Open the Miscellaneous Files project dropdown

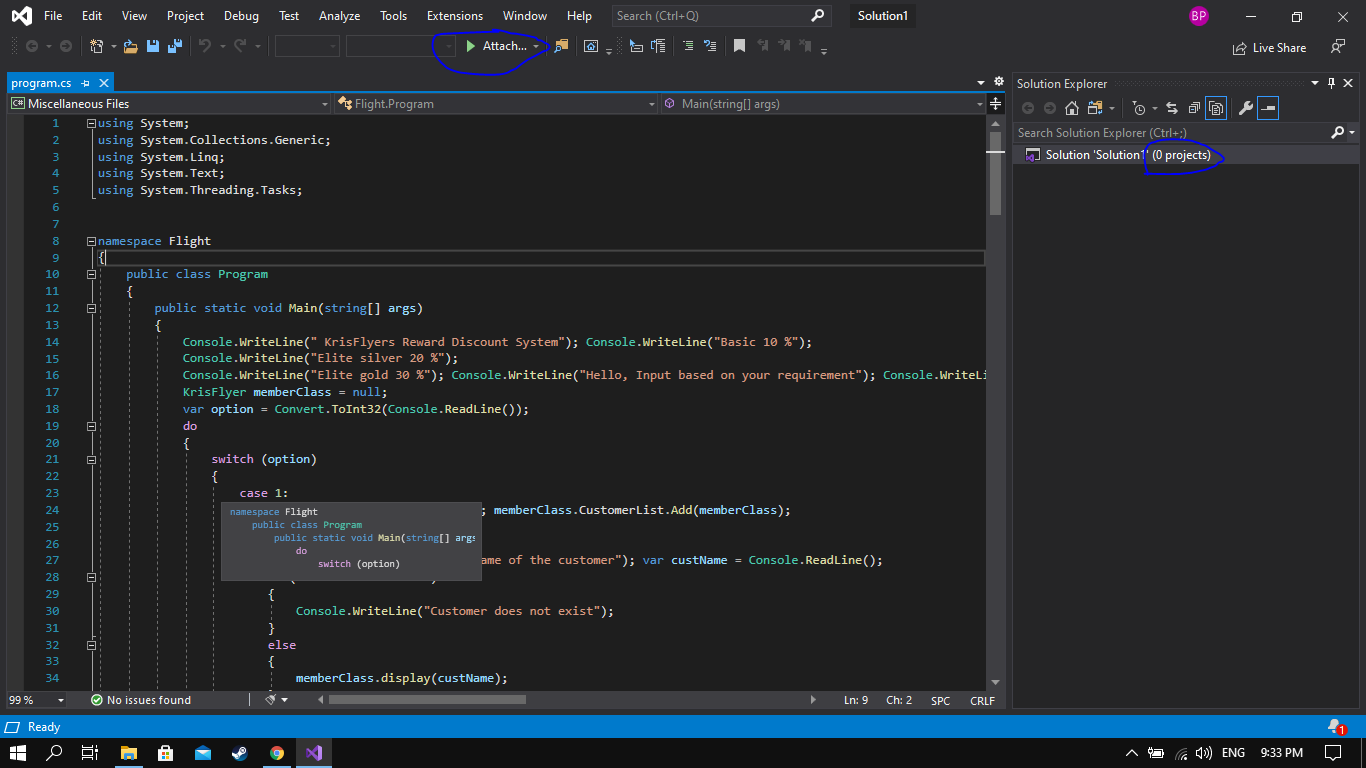[x=168, y=104]
